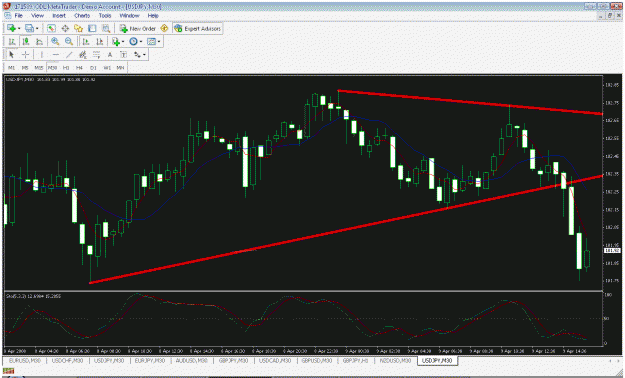Image resolution: width=625 pixels, height=378 pixels.
Task: Select the Text 'A' tool
Action: tap(110, 55)
